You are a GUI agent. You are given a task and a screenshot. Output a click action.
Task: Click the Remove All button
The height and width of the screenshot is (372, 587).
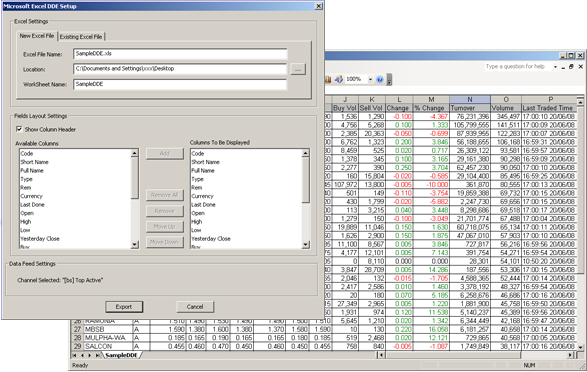pyautogui.click(x=165, y=195)
